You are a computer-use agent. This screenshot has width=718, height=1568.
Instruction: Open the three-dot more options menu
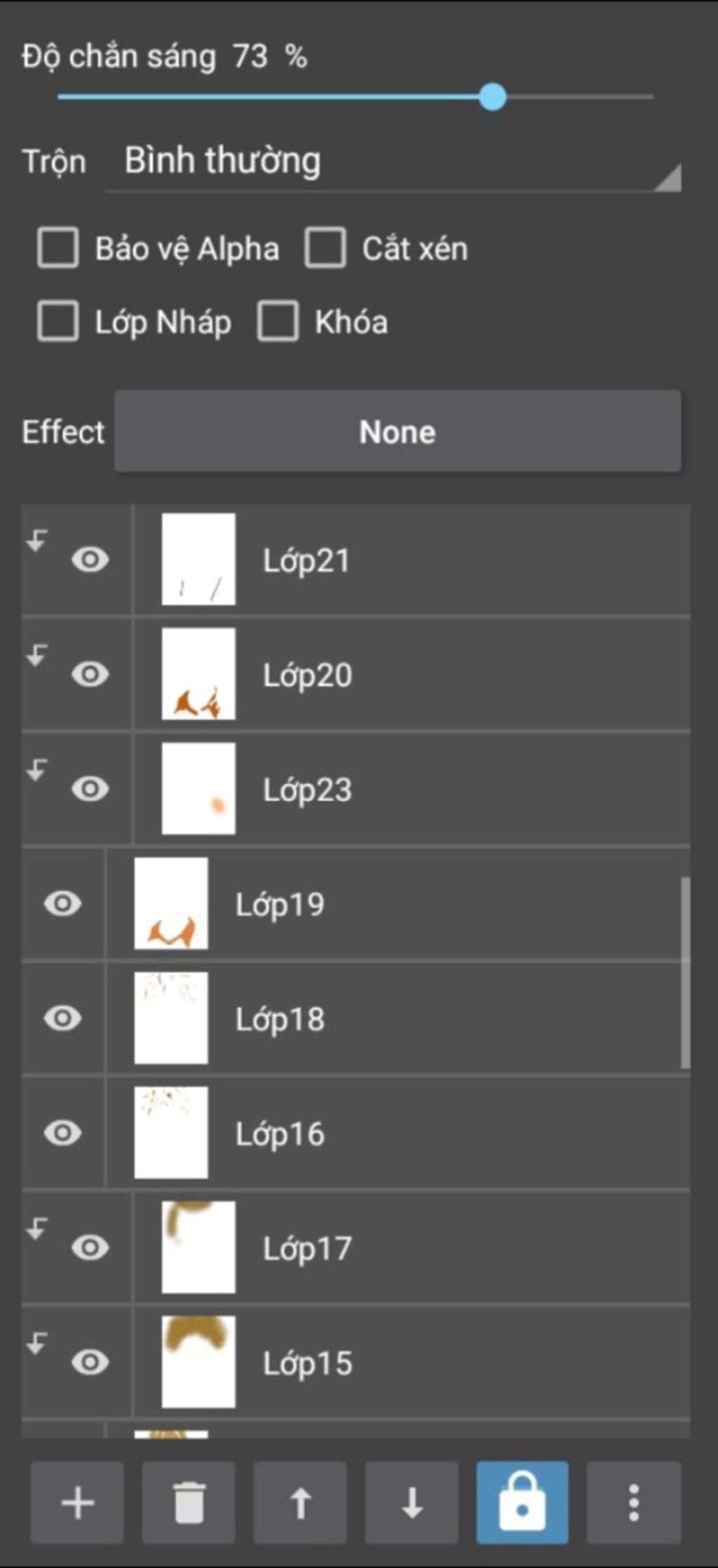[633, 1502]
